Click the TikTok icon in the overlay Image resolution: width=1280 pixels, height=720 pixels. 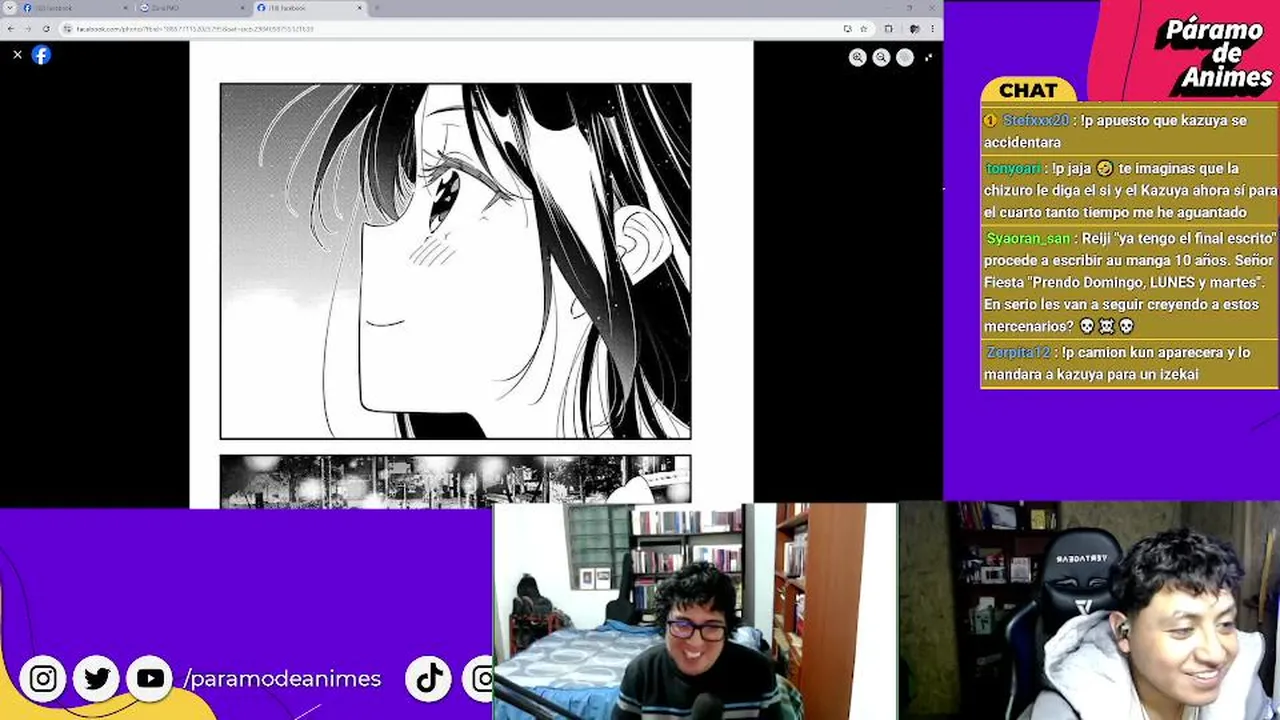[430, 679]
